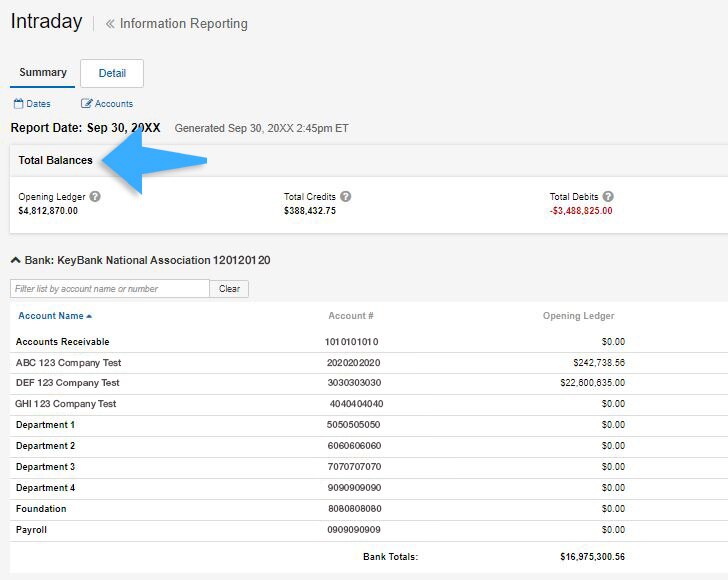The width and height of the screenshot is (728, 580).
Task: Select the Payroll account row
Action: (31, 530)
